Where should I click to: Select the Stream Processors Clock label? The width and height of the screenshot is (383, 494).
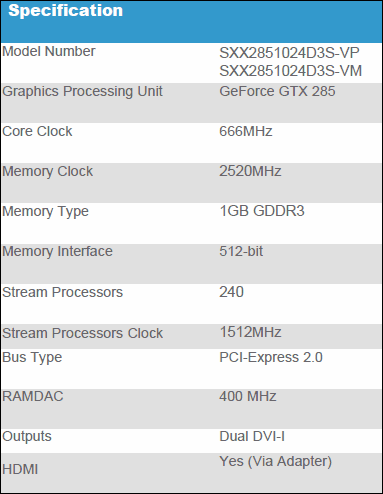pos(83,333)
